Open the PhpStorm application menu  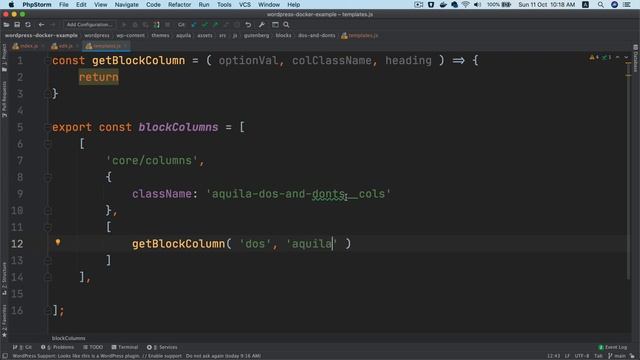click(37, 4)
